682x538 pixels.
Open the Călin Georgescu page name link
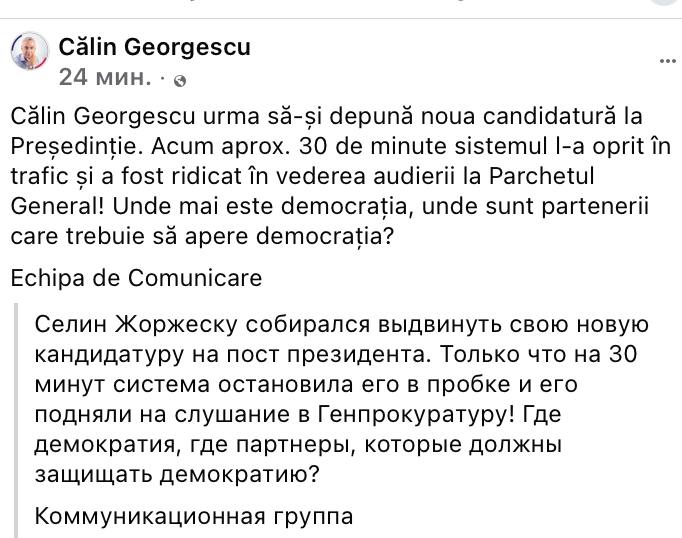(154, 47)
